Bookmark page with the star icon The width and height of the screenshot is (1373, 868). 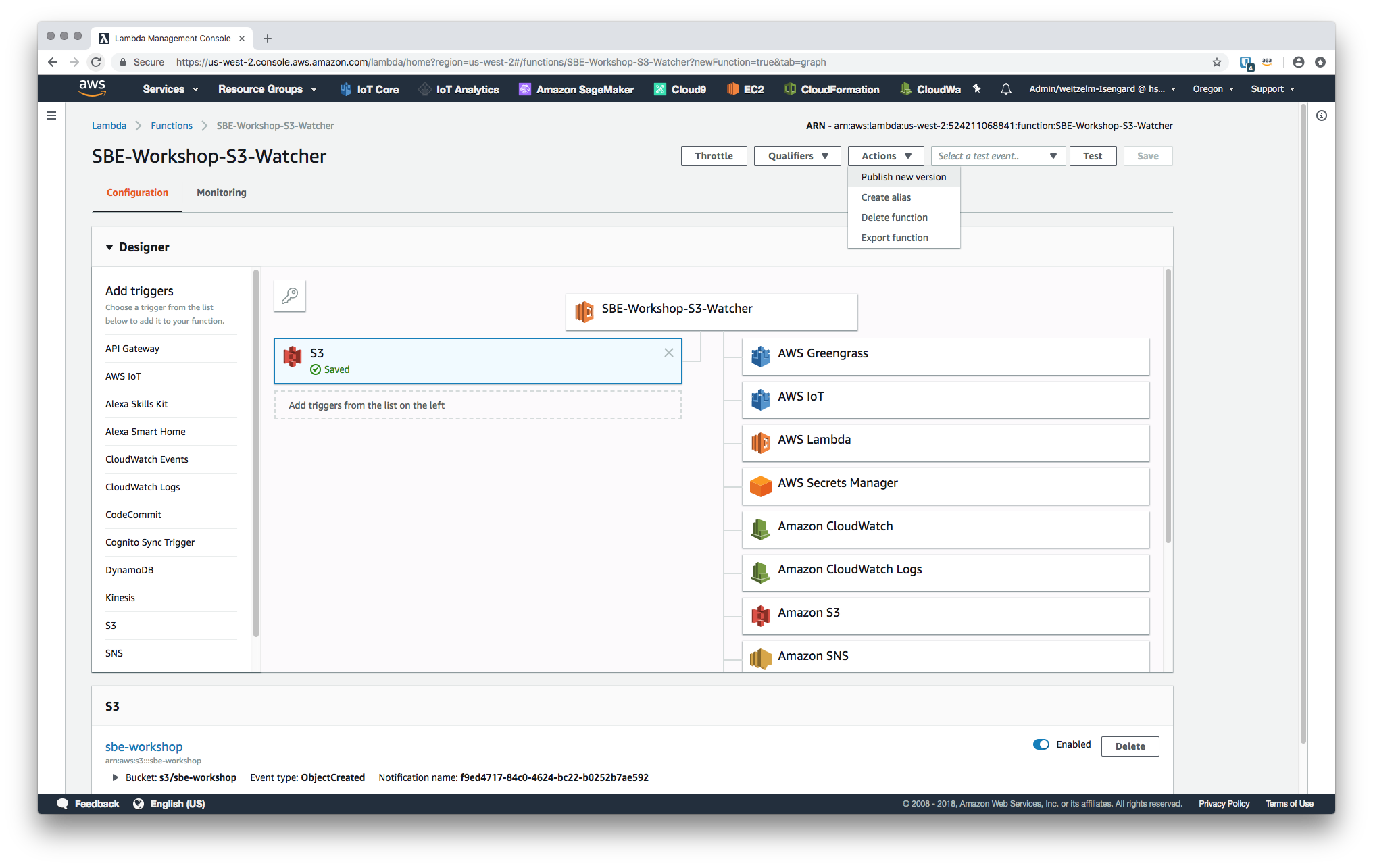point(1217,62)
